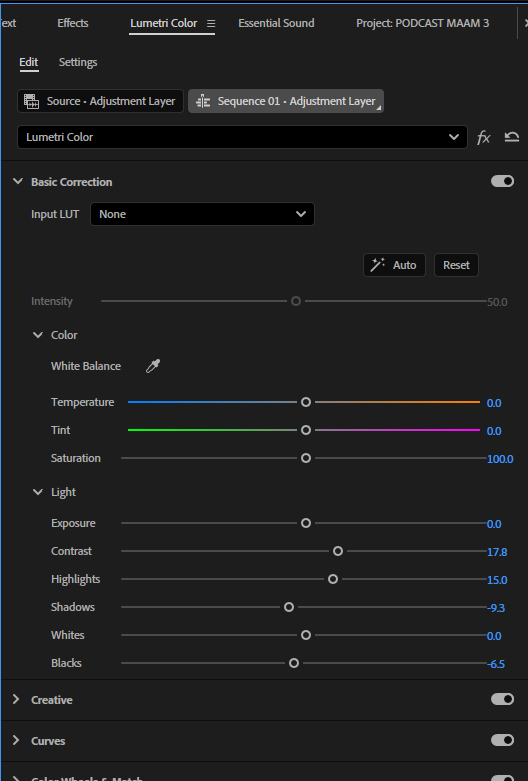
Task: Open the Lumetri Color effect dropdown
Action: click(242, 137)
